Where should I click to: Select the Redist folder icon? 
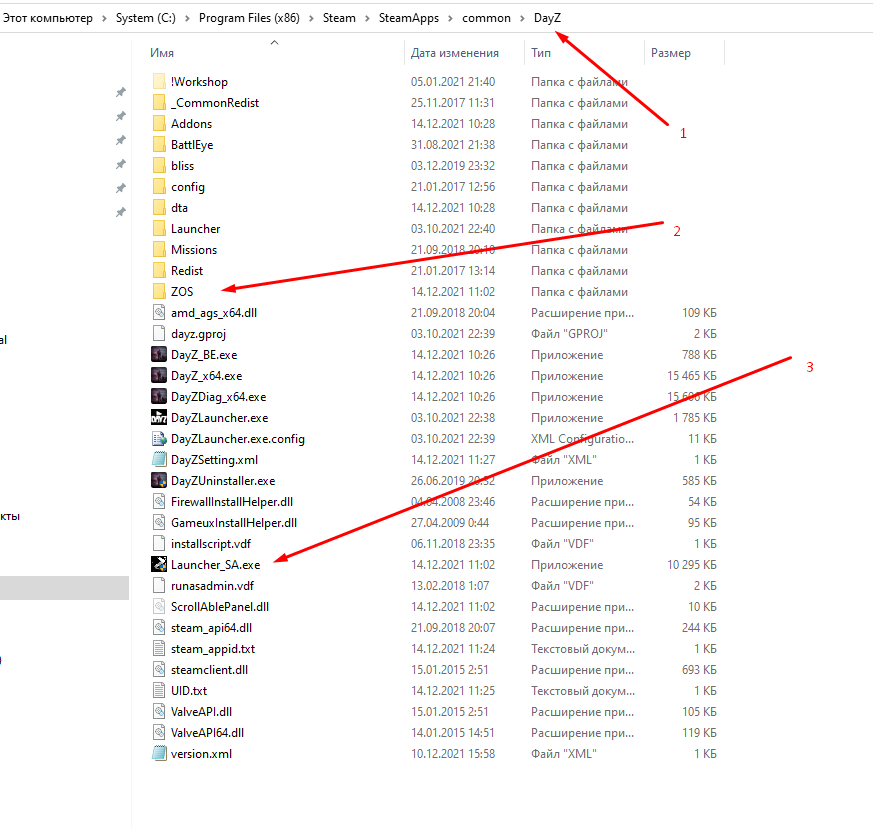click(159, 271)
